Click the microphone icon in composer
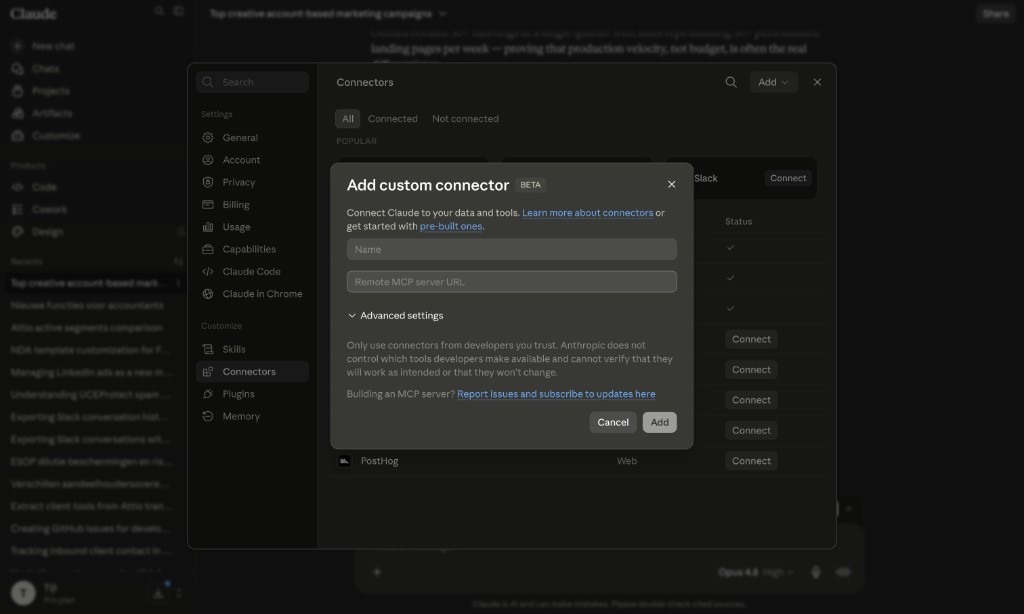Viewport: 1024px width, 614px height. coord(816,572)
